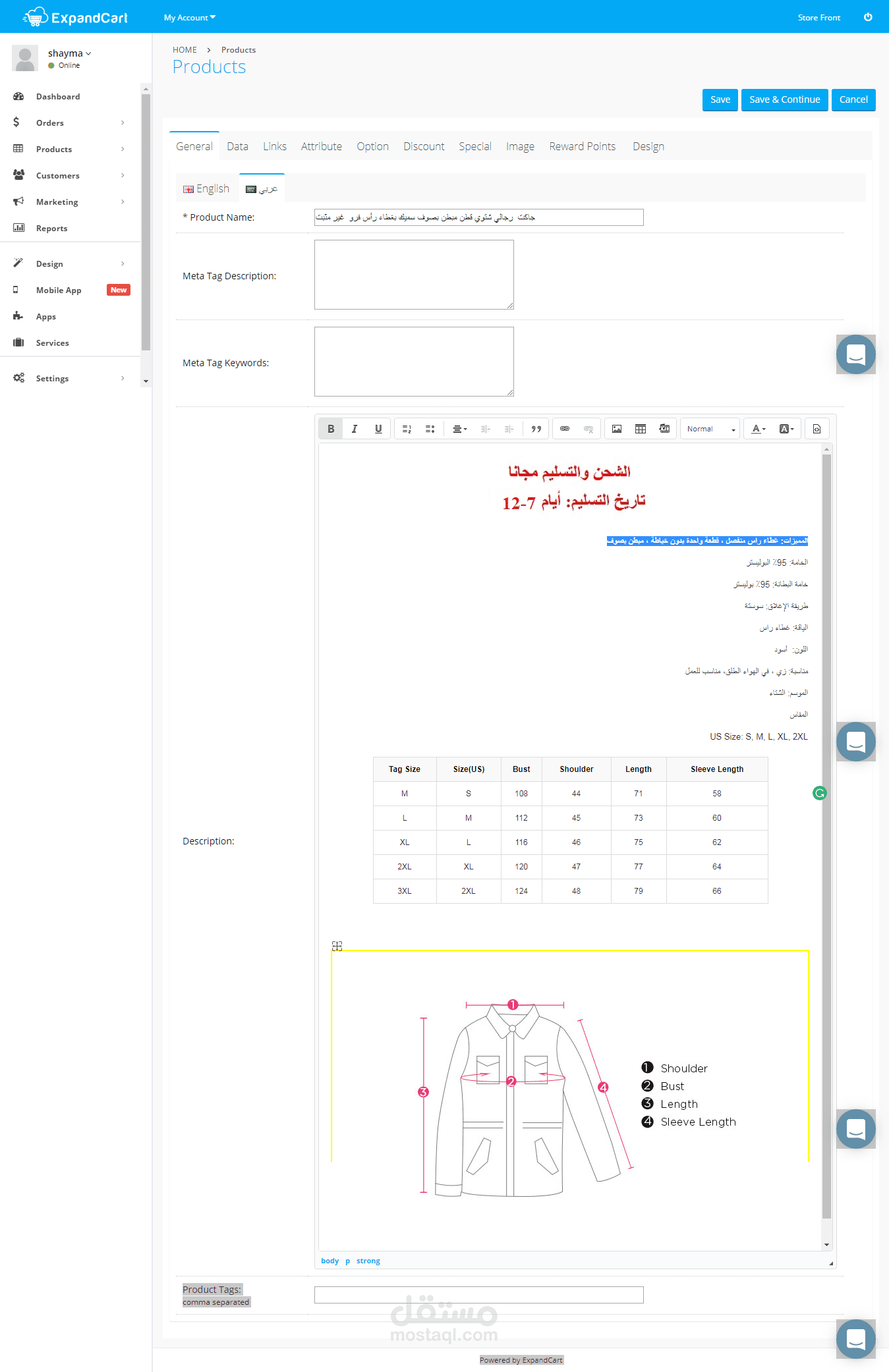The width and height of the screenshot is (889, 1372).
Task: Expand the Customers sidebar menu
Action: click(71, 176)
